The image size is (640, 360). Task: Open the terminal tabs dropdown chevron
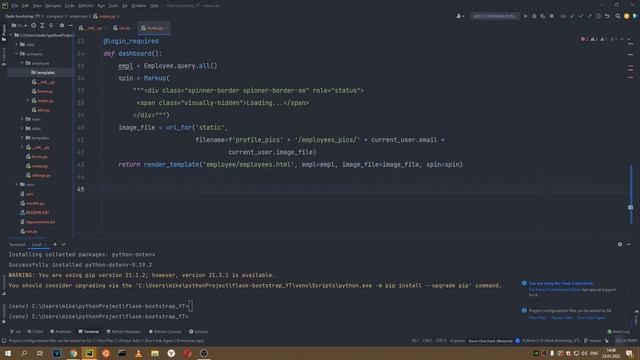point(64,244)
